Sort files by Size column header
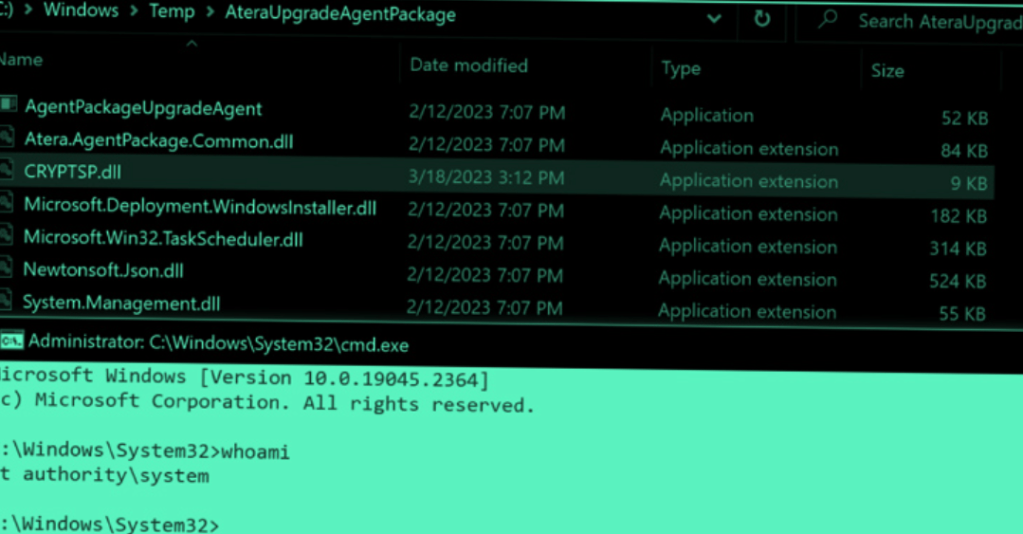The width and height of the screenshot is (1023, 534). pos(887,71)
